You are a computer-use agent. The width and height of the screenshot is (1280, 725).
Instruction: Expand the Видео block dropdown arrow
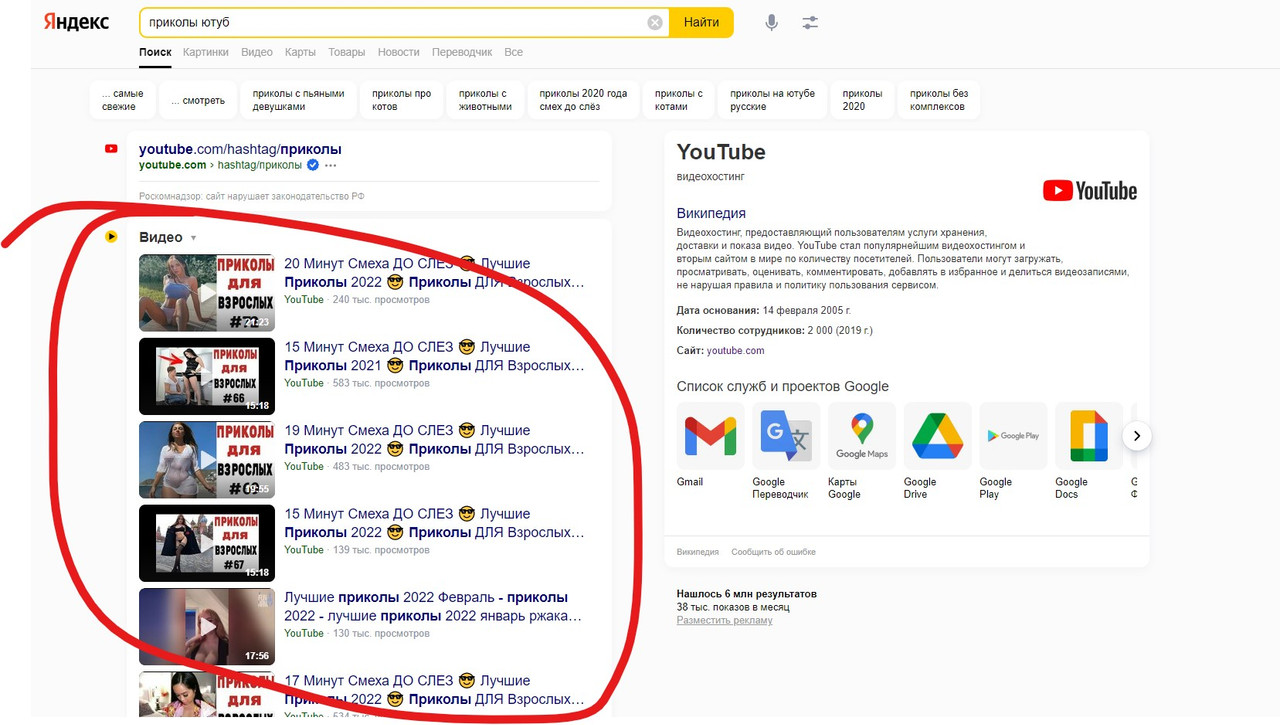(193, 238)
